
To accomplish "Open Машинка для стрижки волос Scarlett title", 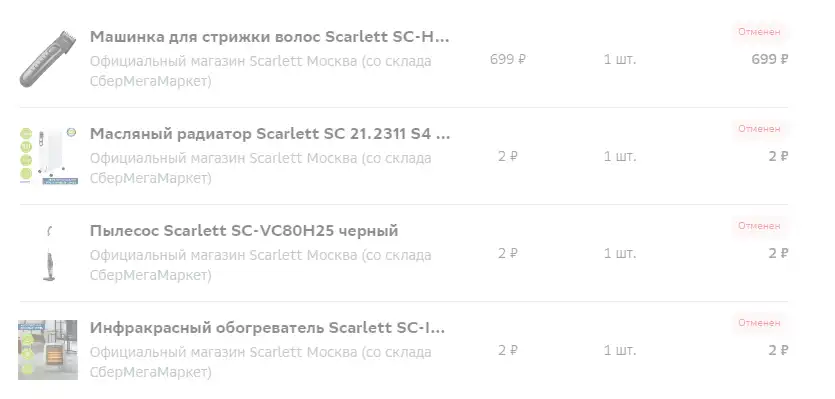I will click(269, 37).
